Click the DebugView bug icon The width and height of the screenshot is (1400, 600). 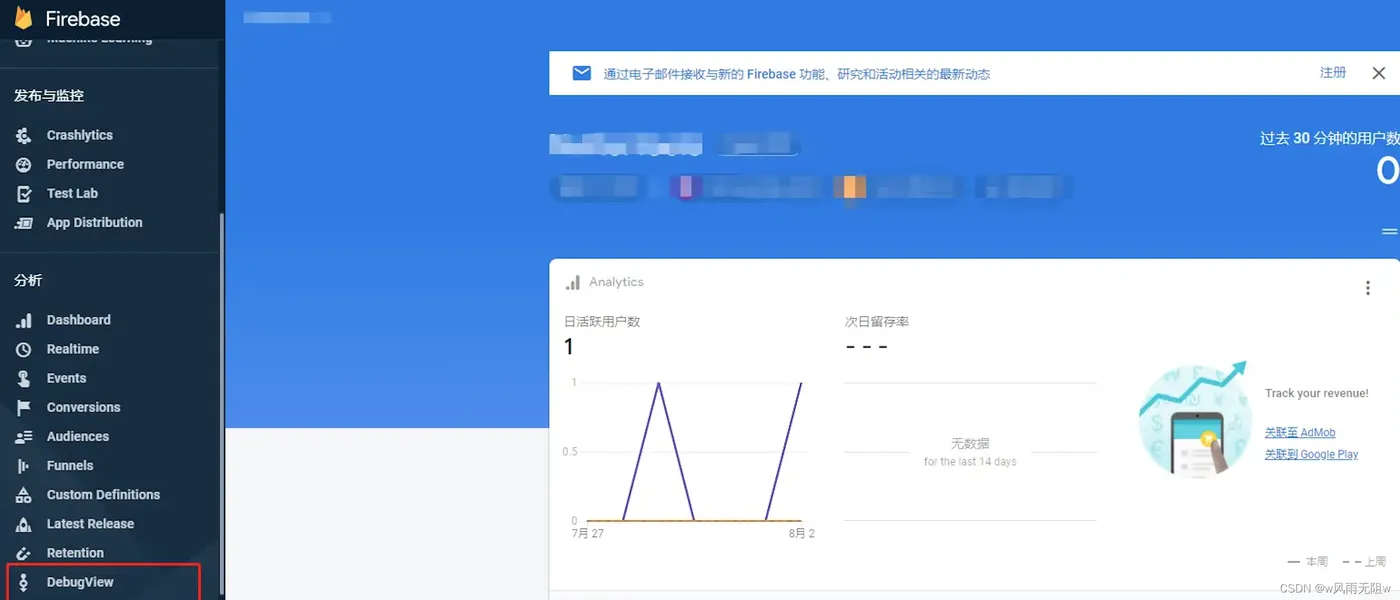coord(24,582)
